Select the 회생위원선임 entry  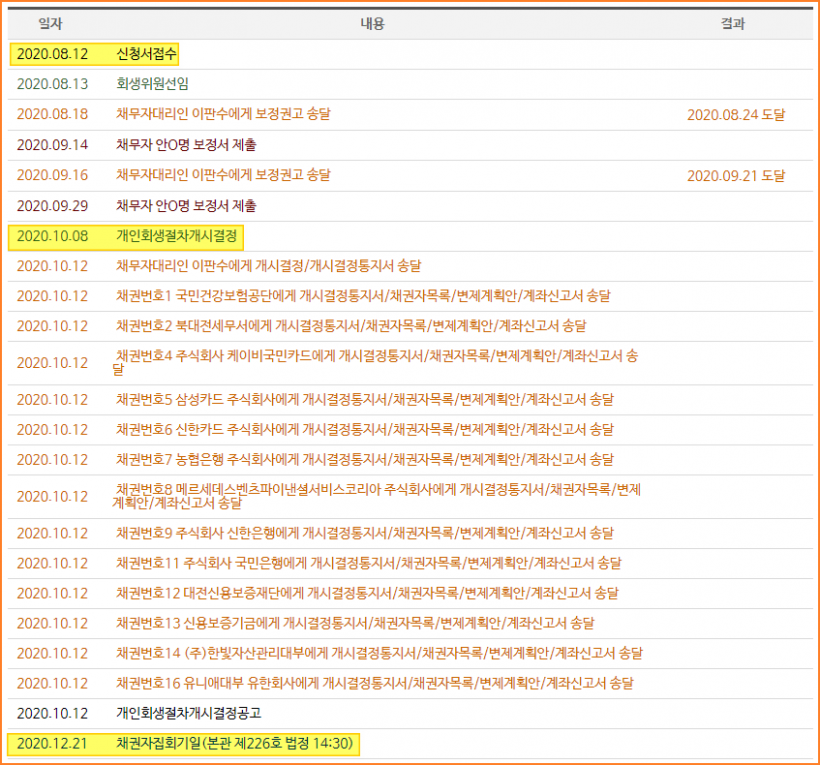tap(152, 84)
